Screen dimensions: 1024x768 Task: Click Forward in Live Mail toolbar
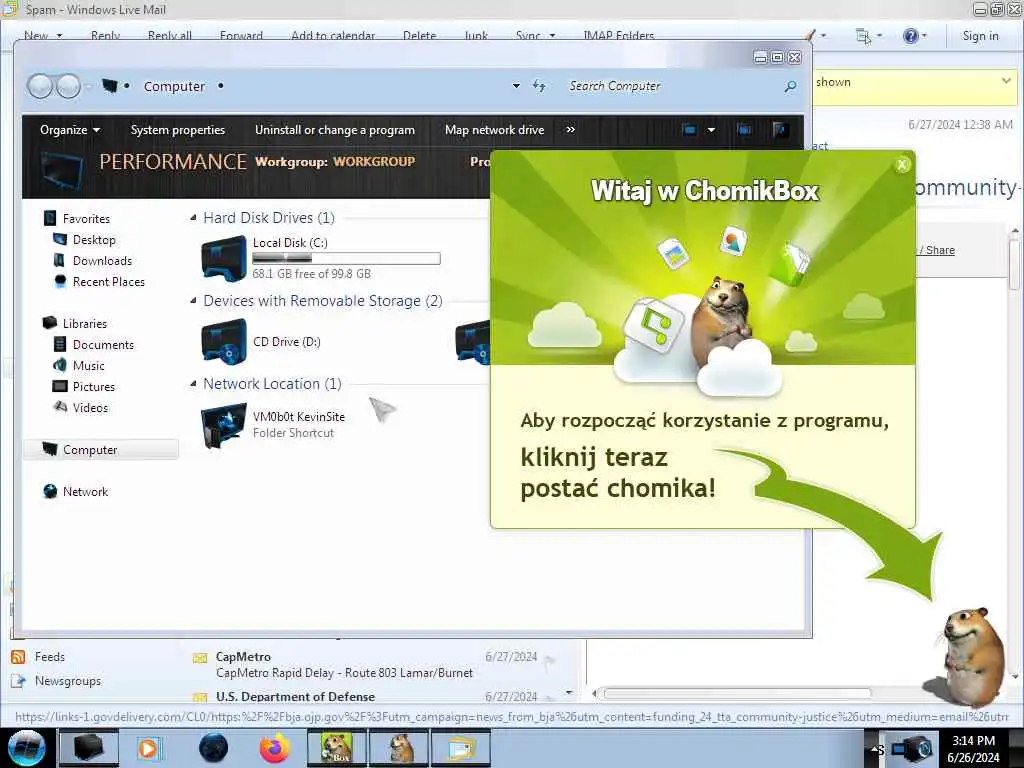pos(241,36)
